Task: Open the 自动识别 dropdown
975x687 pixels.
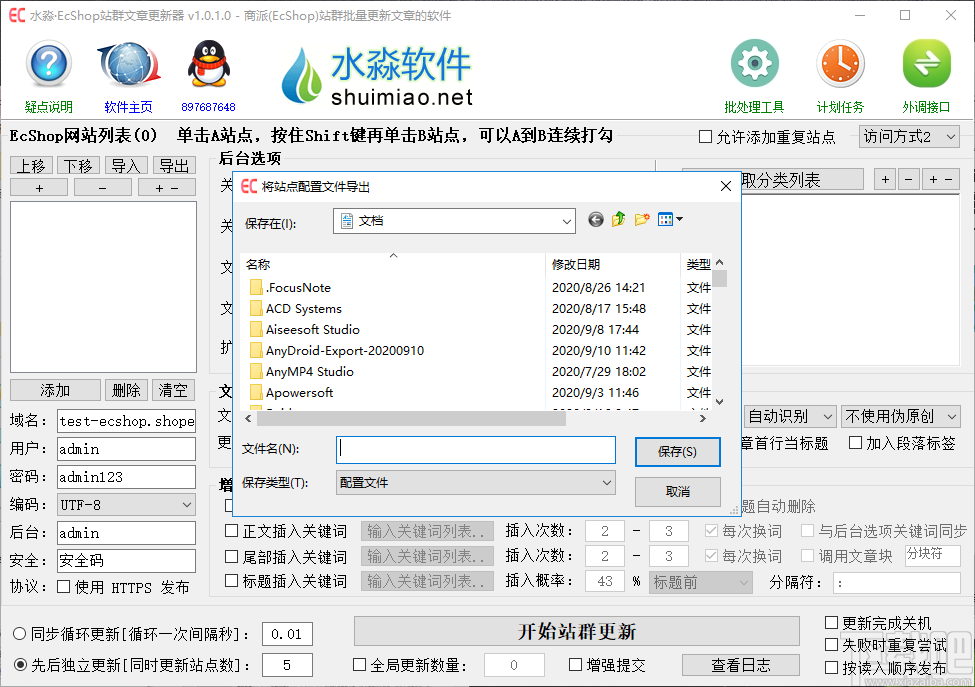Action: pyautogui.click(x=789, y=416)
